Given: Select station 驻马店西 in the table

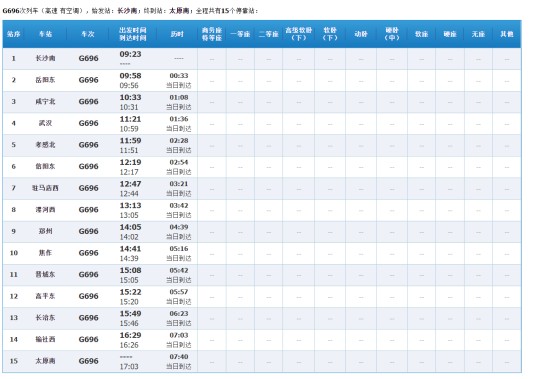Looking at the screenshot, I should pyautogui.click(x=45, y=188).
